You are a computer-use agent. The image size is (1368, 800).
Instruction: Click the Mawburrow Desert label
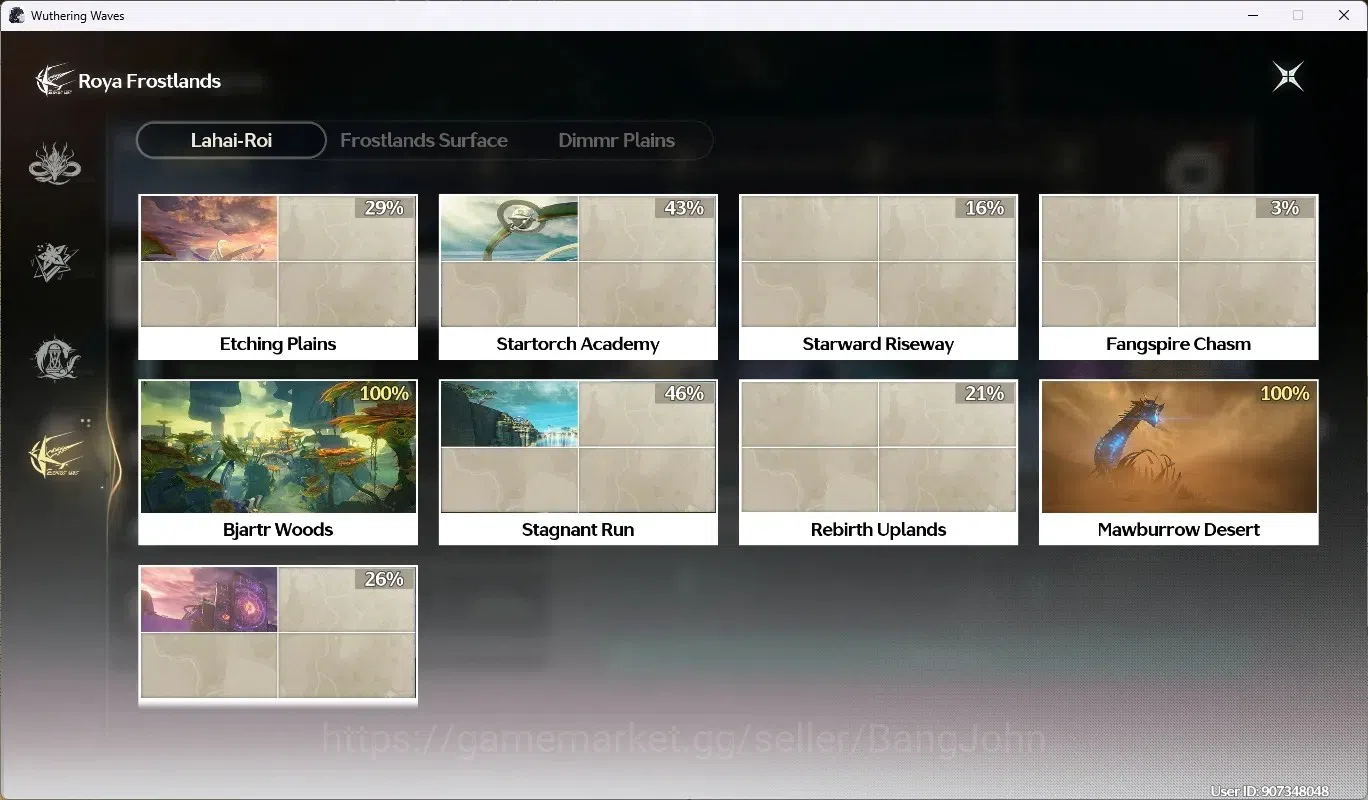point(1179,530)
